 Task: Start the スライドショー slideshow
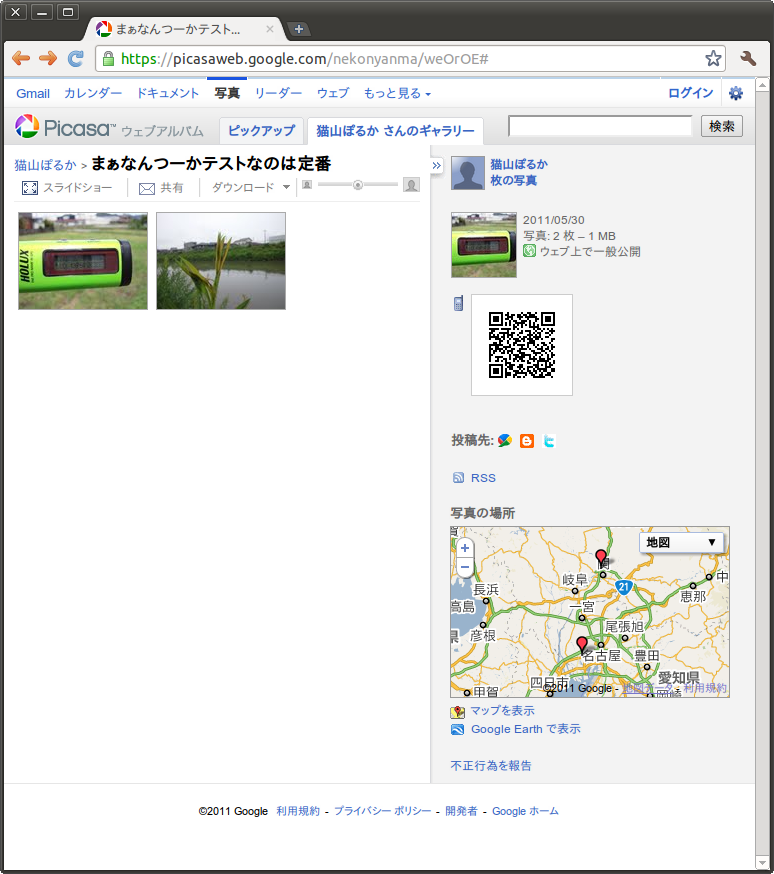click(x=67, y=188)
